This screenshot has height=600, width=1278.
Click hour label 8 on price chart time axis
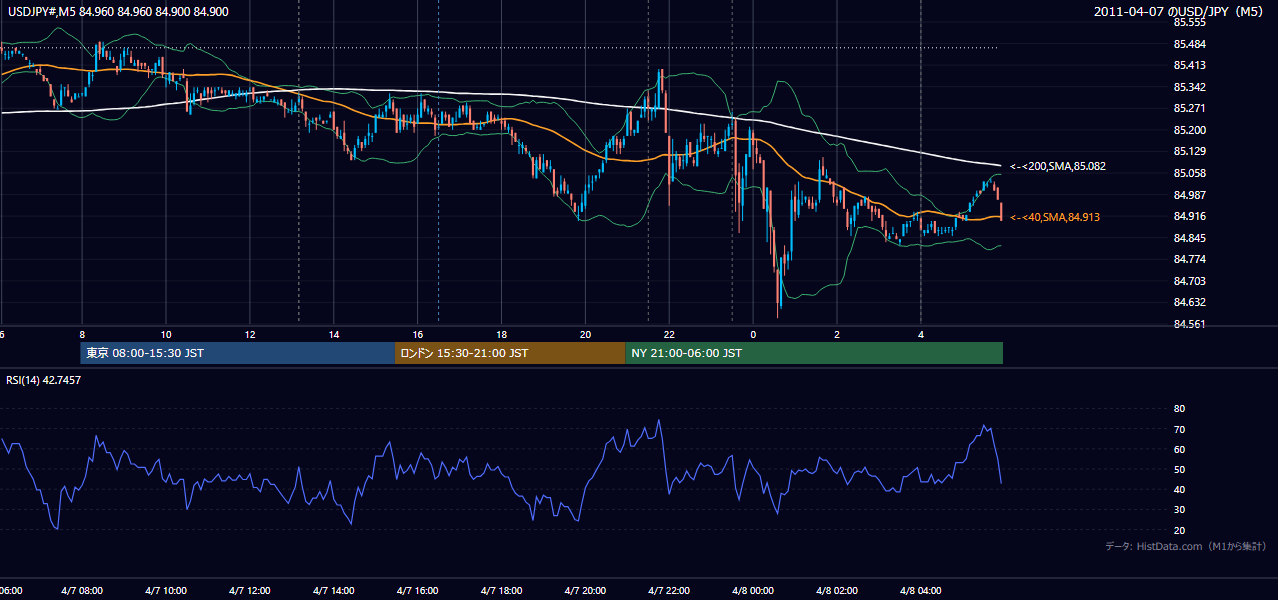[82, 334]
